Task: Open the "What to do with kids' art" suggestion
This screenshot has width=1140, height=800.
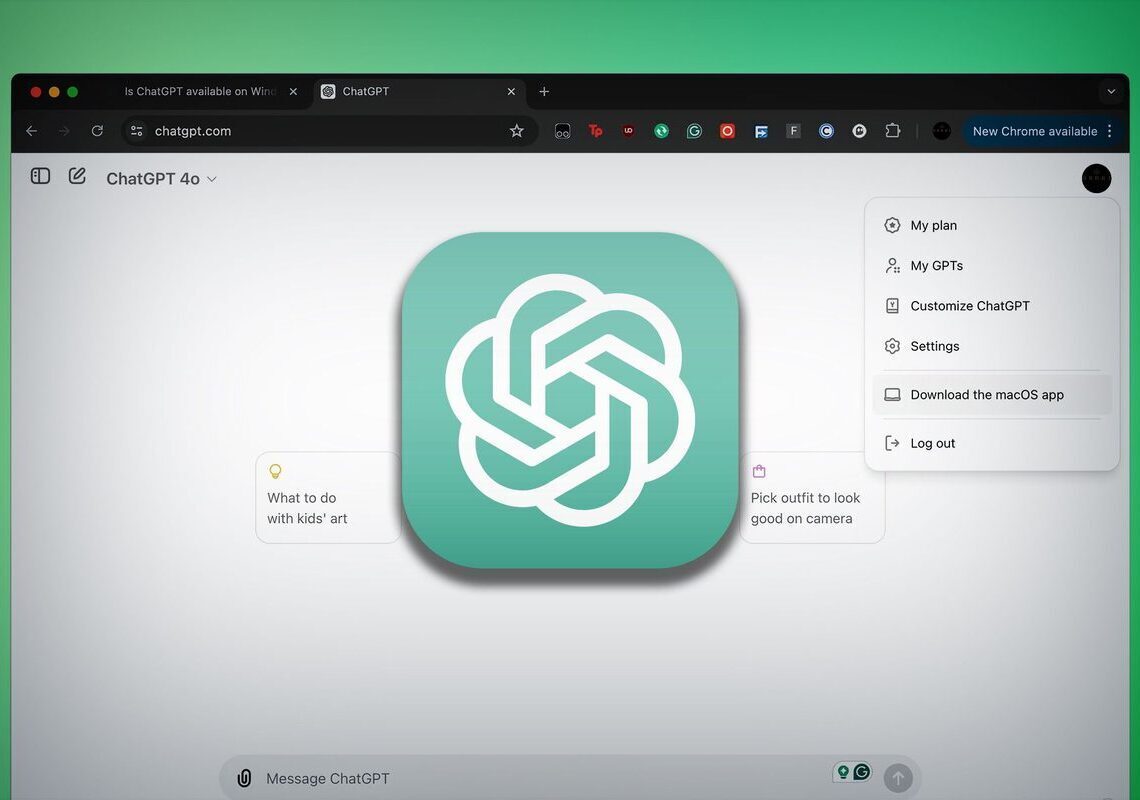Action: (329, 497)
